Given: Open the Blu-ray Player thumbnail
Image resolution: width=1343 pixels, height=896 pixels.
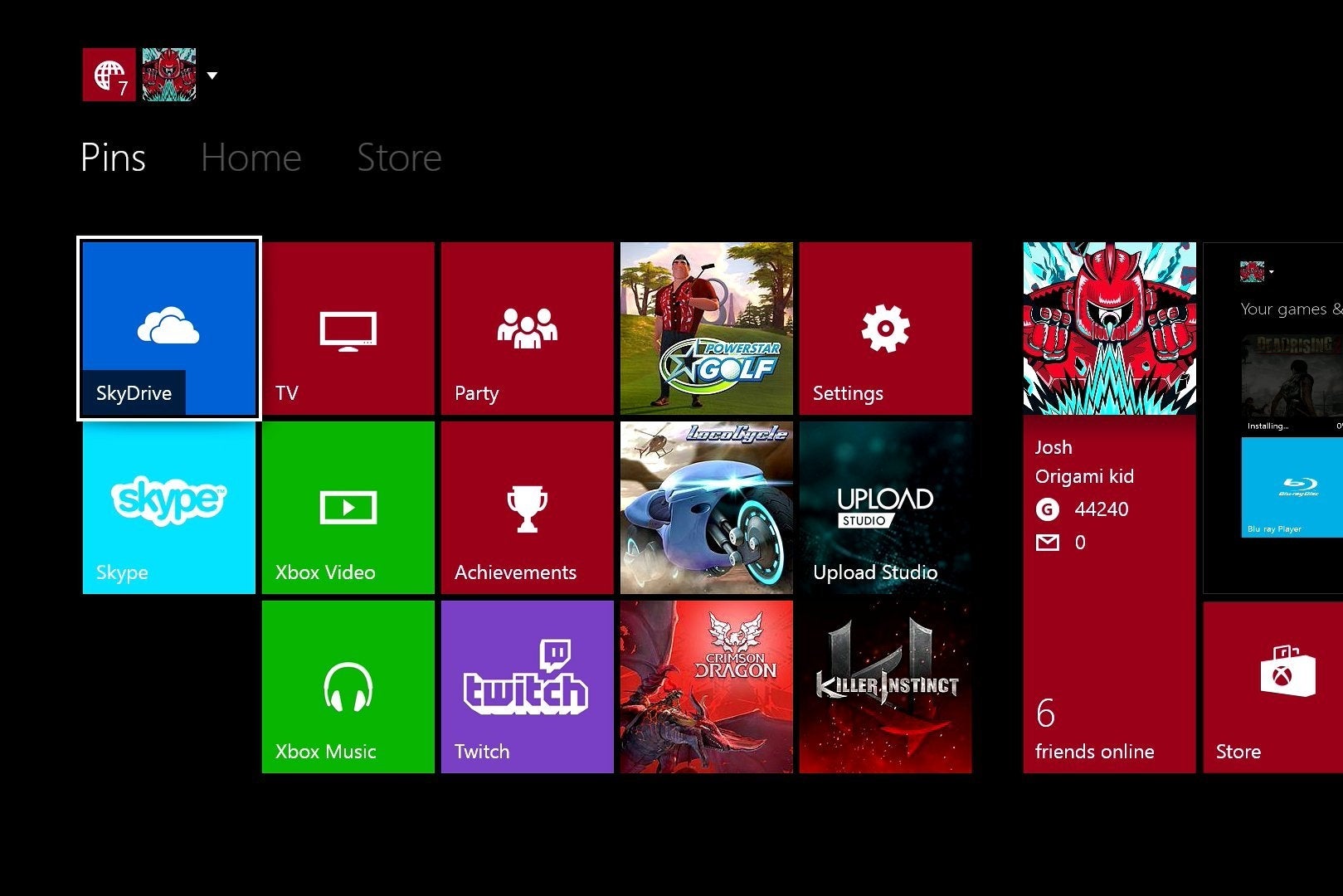Looking at the screenshot, I should pos(1294,489).
